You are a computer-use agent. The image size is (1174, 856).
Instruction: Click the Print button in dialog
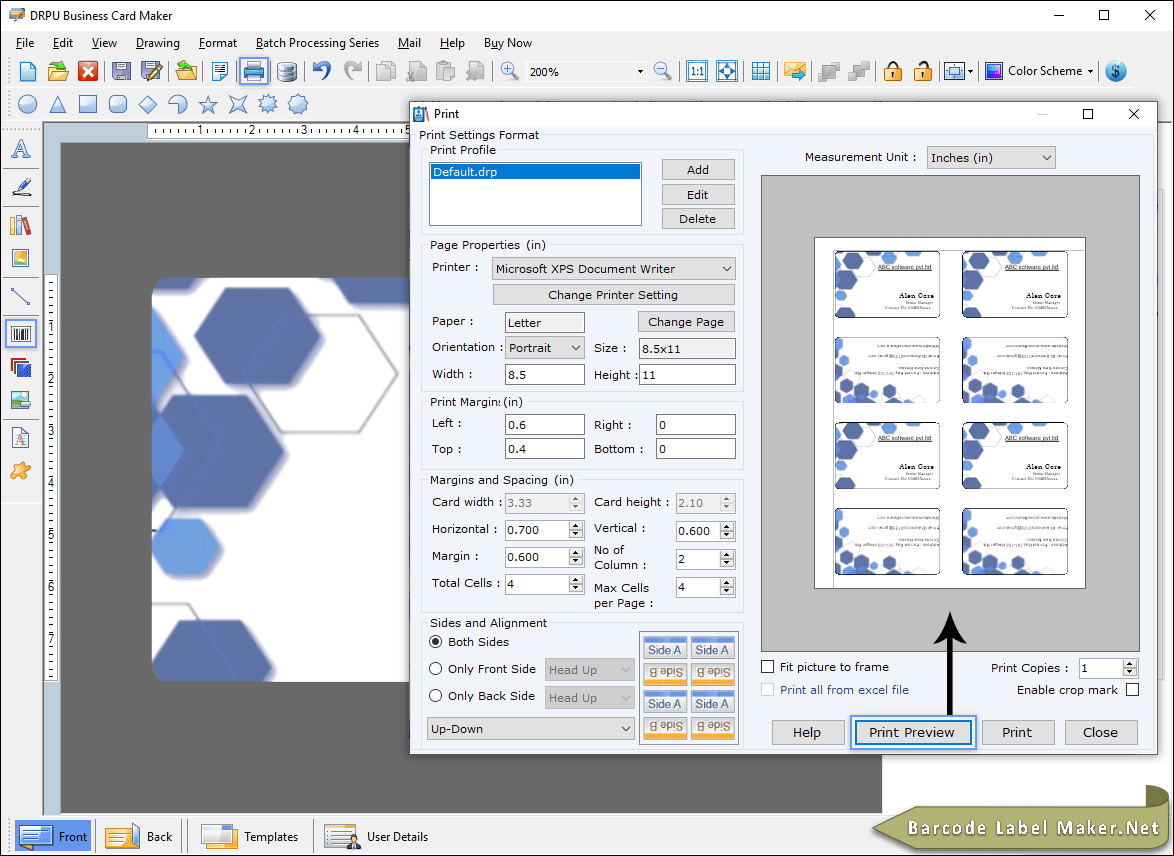point(1018,732)
